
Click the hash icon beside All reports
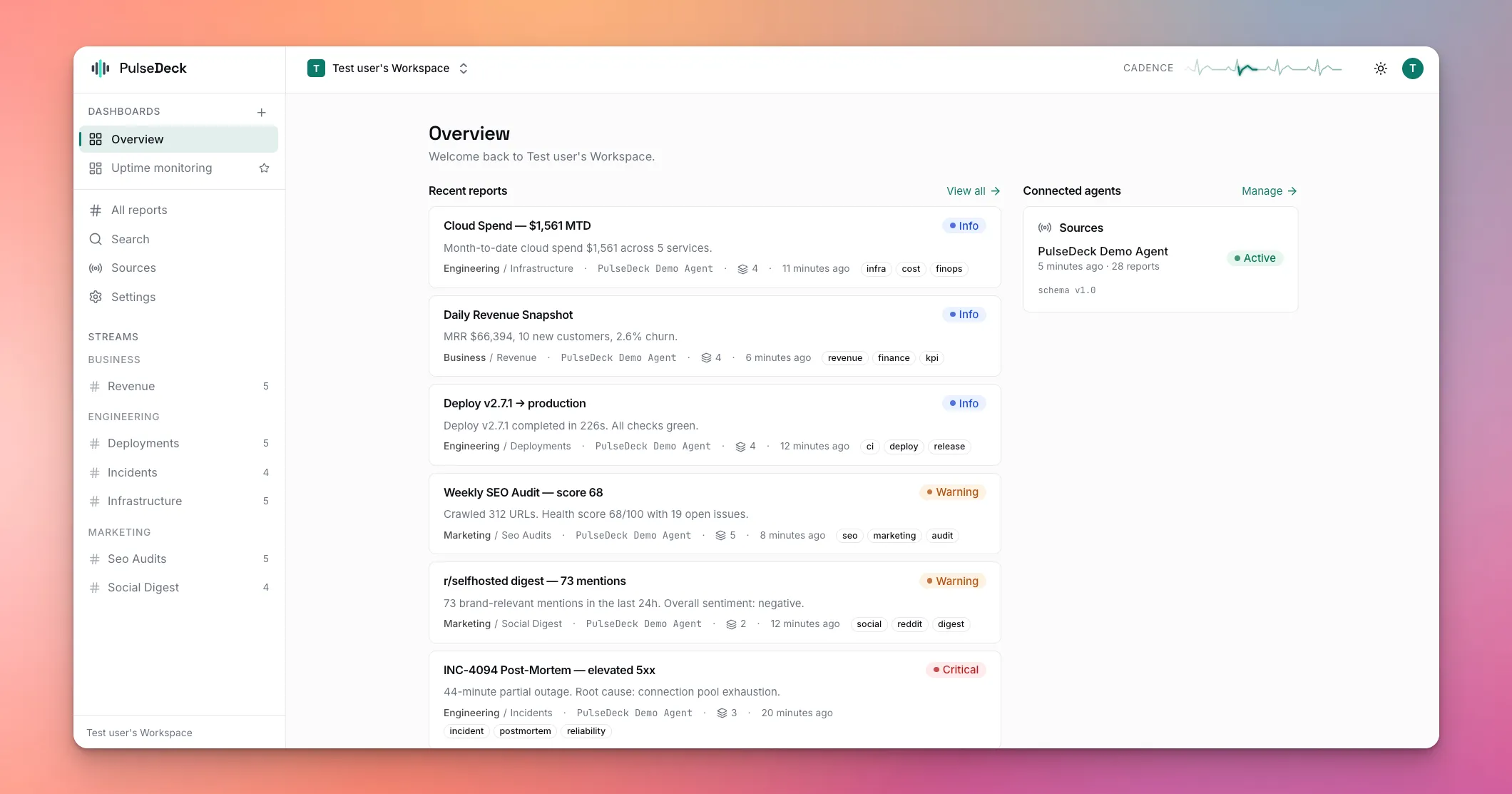click(96, 210)
